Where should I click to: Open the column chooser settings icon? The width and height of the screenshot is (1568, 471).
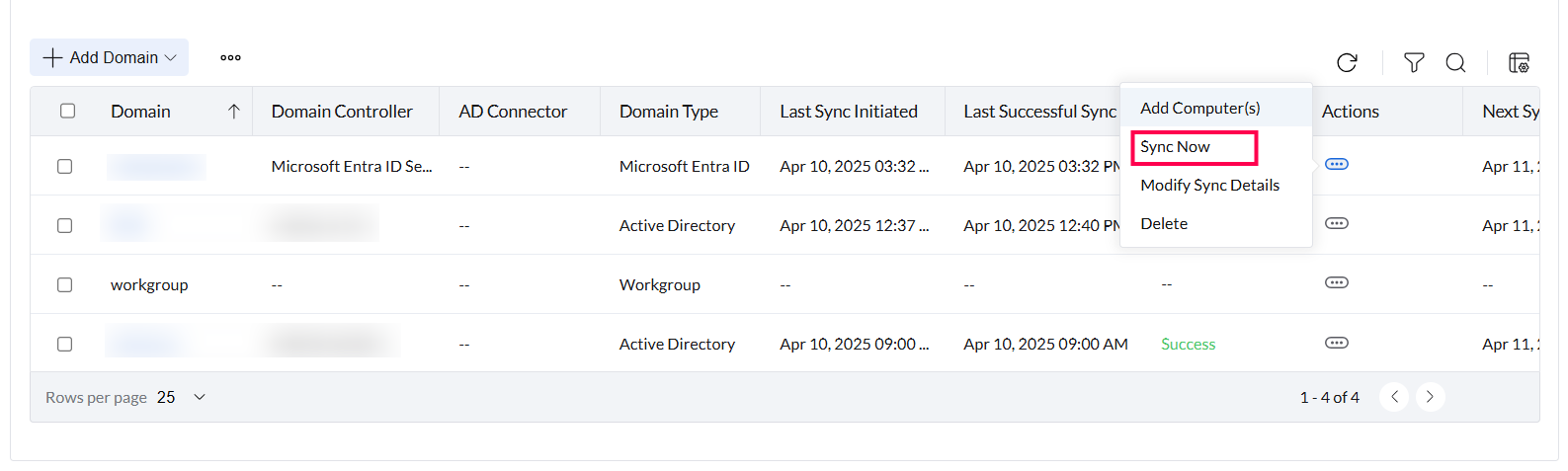pyautogui.click(x=1519, y=63)
